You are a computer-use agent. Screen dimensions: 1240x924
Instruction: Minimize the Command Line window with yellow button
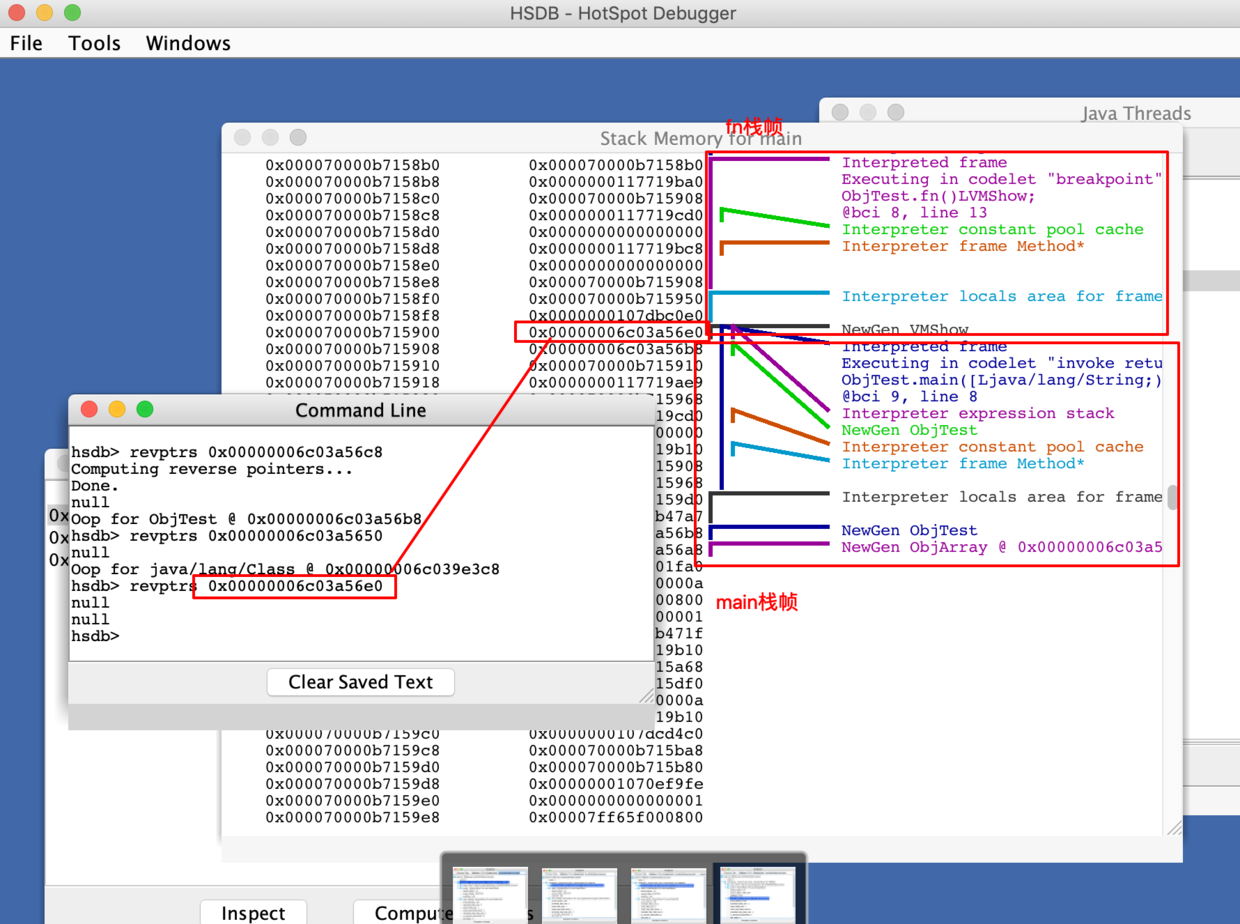(117, 409)
